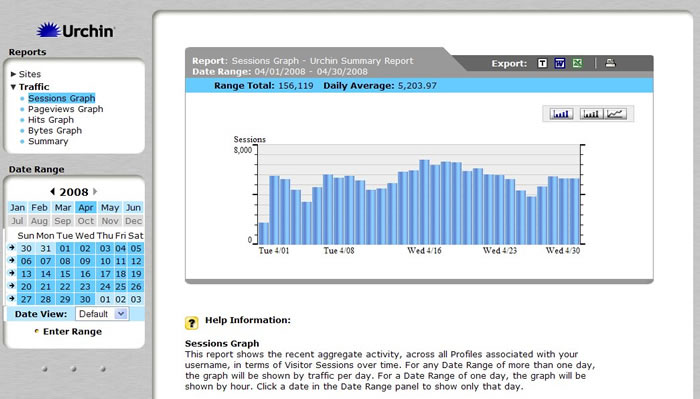Go to previous year arrow before 2008
Image resolution: width=700 pixels, height=399 pixels.
(x=53, y=191)
